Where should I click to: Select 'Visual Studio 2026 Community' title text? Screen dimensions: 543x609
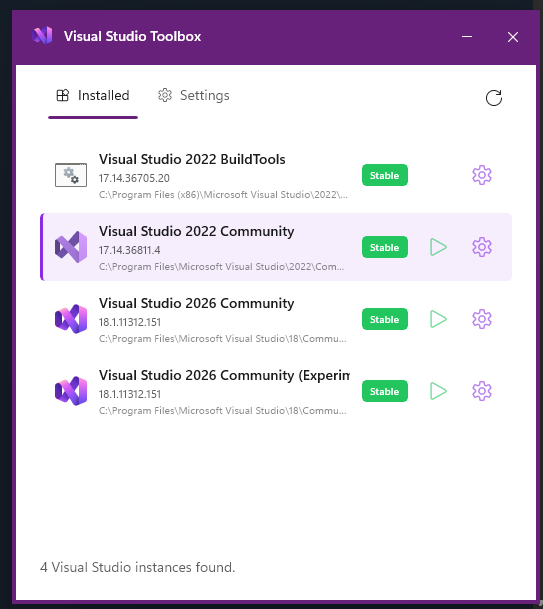click(x=197, y=303)
